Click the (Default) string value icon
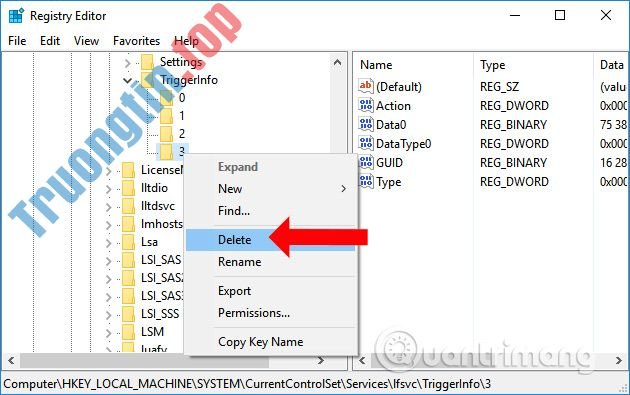This screenshot has height=395, width=630. [x=366, y=86]
